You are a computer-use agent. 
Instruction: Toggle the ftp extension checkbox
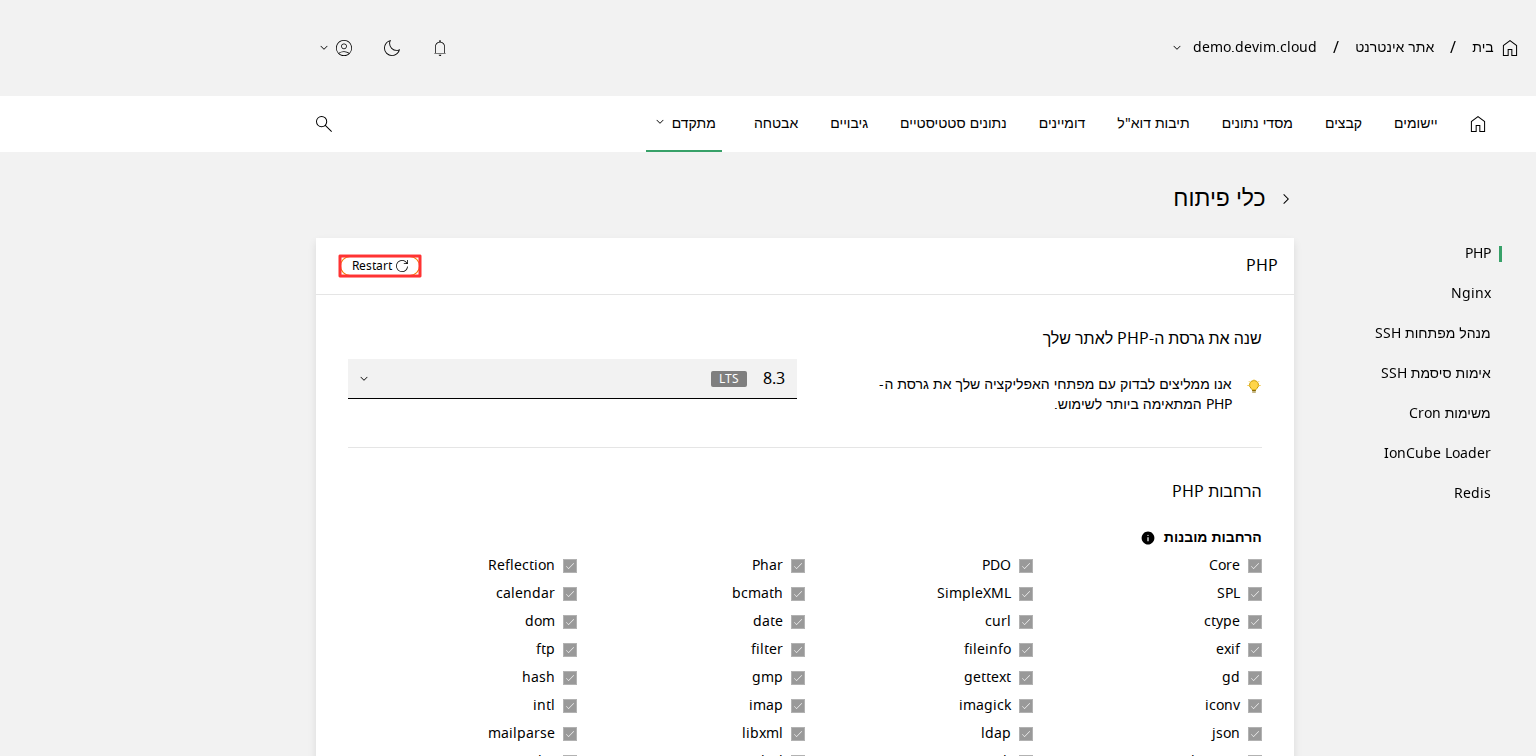[570, 650]
